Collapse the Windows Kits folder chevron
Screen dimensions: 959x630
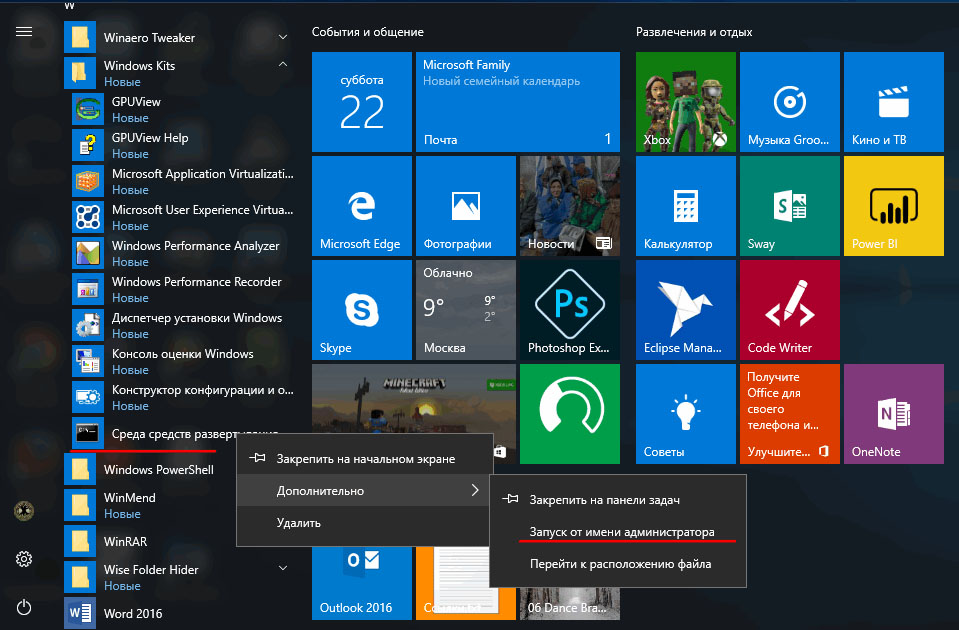283,64
